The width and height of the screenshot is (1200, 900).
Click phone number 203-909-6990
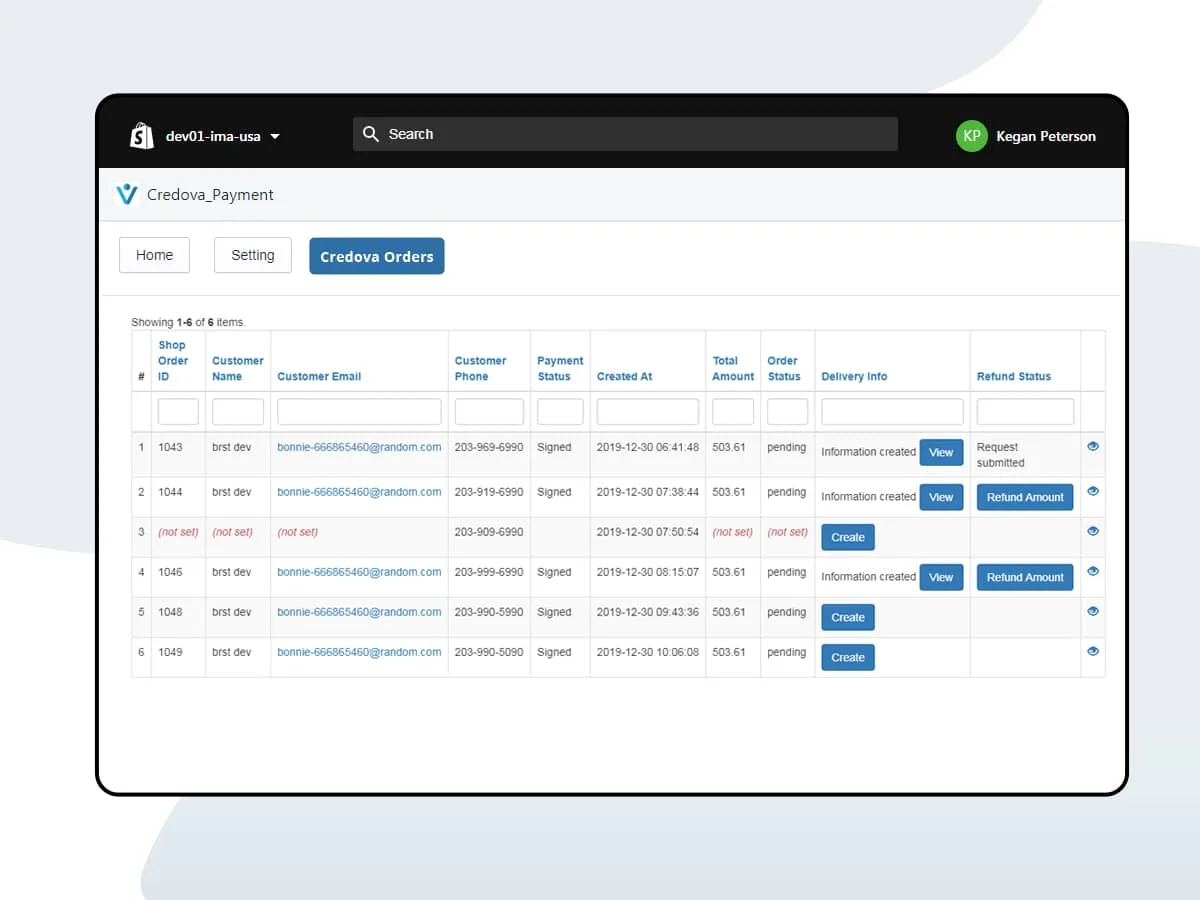coord(489,532)
